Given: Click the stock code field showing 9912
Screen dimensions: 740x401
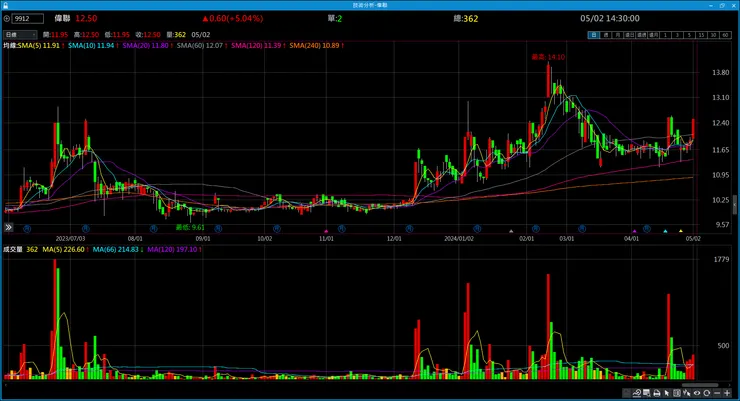Looking at the screenshot, I should click(28, 18).
